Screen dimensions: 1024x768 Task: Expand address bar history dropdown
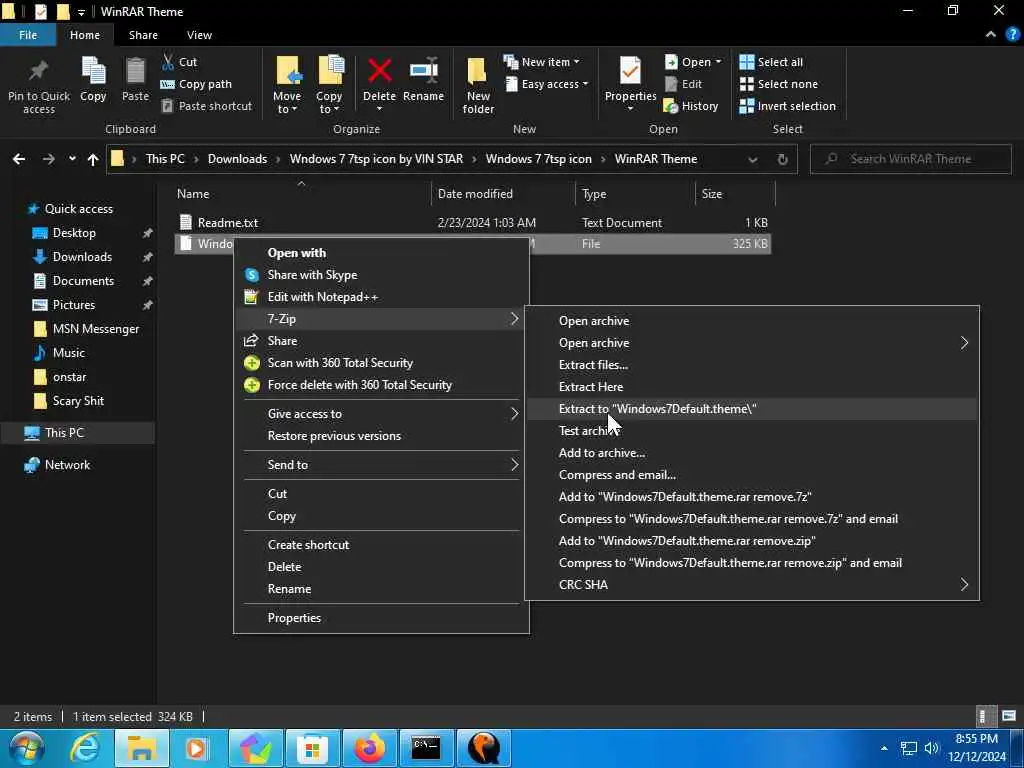click(752, 159)
